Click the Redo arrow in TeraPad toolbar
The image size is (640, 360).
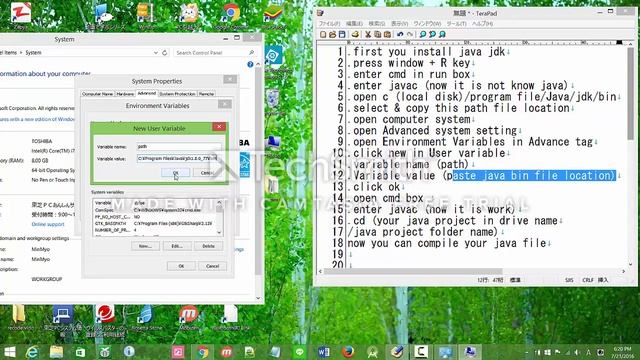[410, 35]
